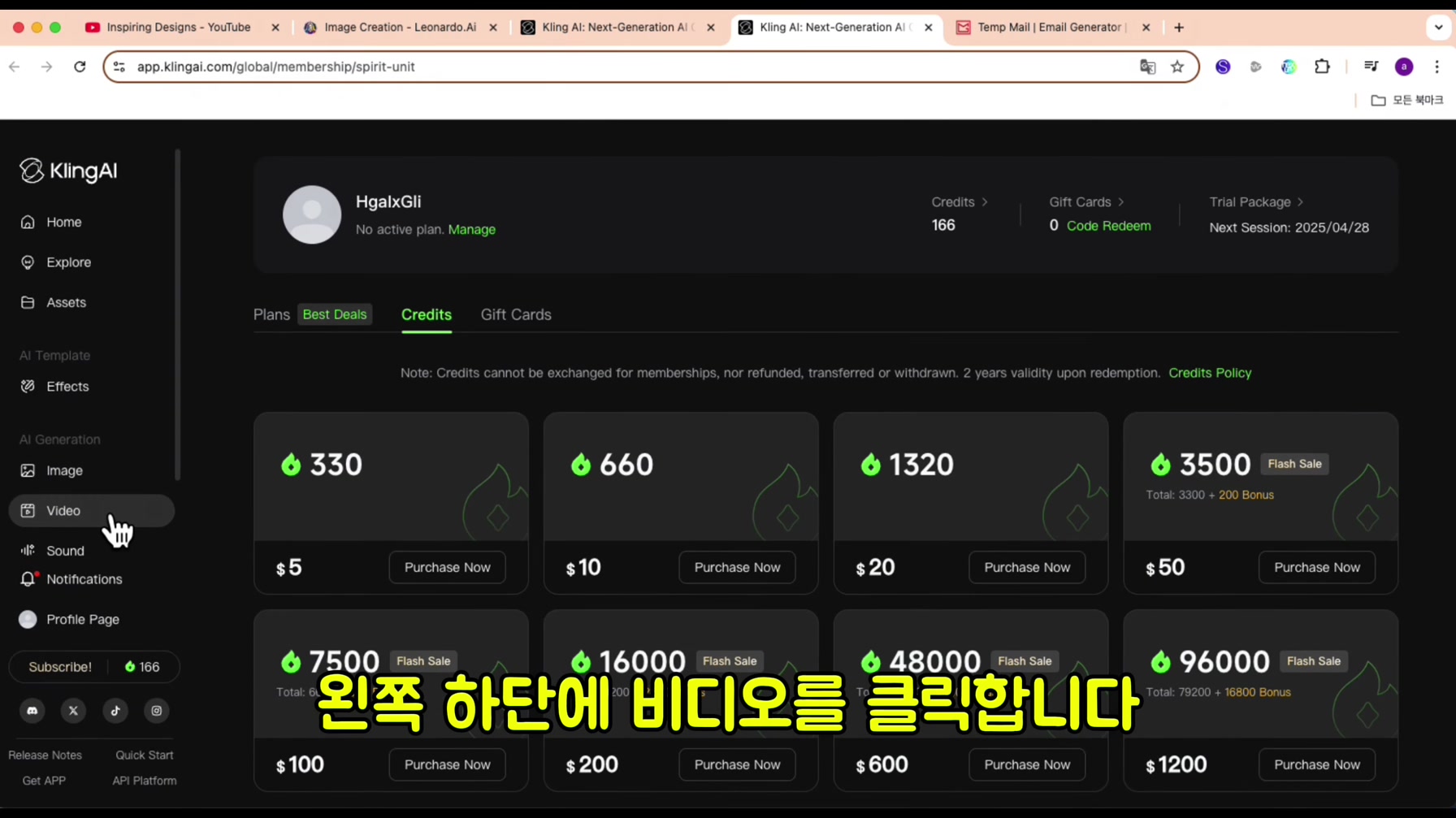1456x818 pixels.
Task: Expand the Trial Package details
Action: [1256, 201]
